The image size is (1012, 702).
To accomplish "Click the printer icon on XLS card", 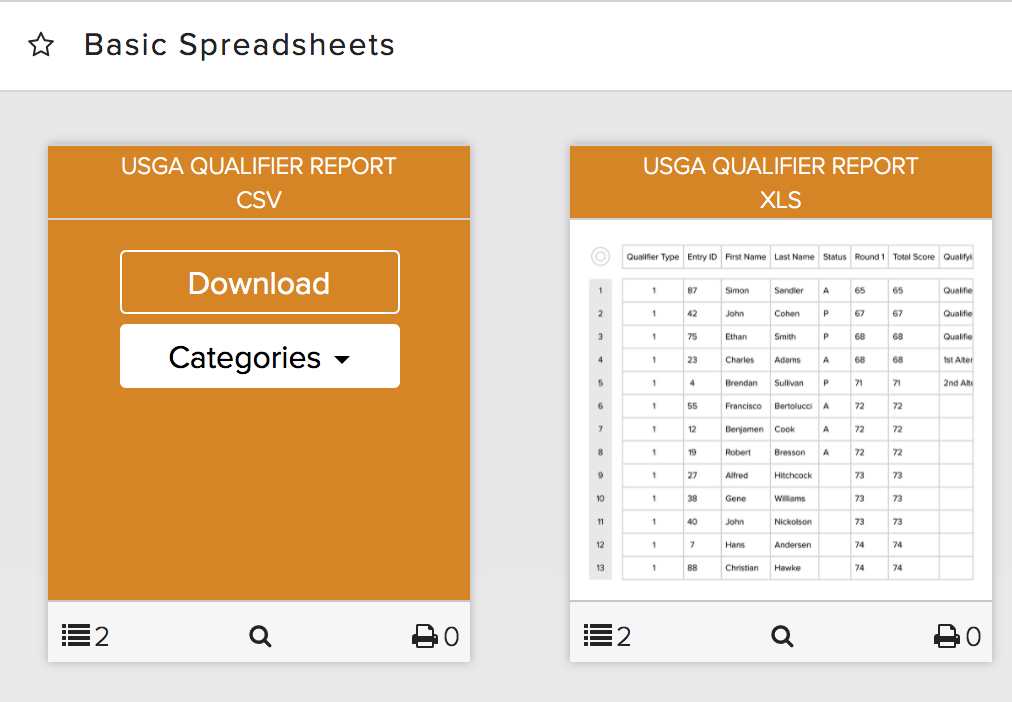I will (947, 636).
